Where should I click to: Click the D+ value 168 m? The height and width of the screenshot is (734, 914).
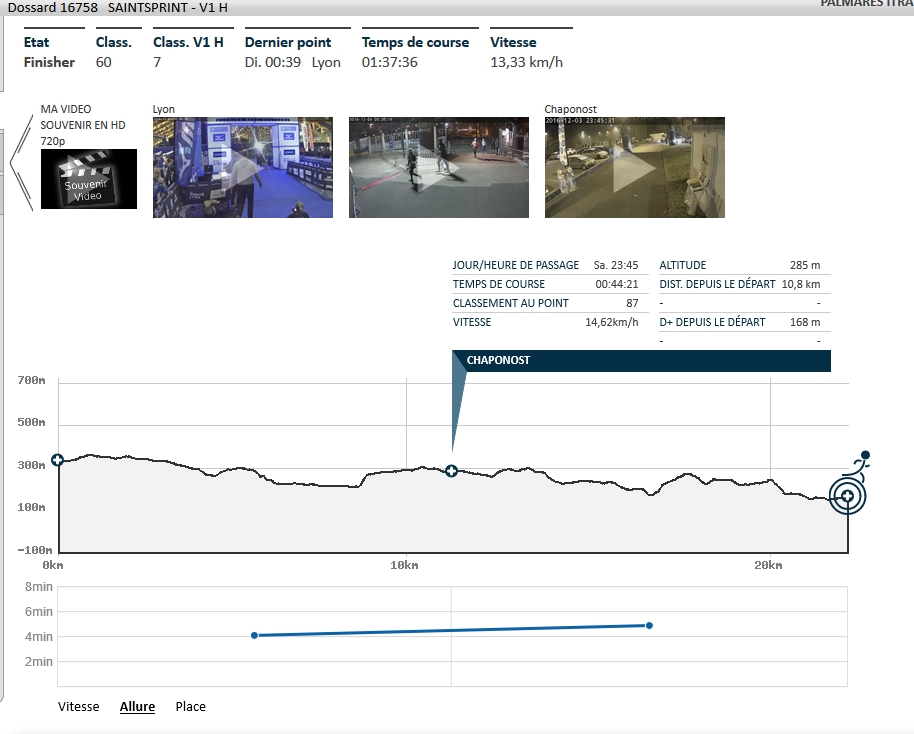tap(805, 322)
